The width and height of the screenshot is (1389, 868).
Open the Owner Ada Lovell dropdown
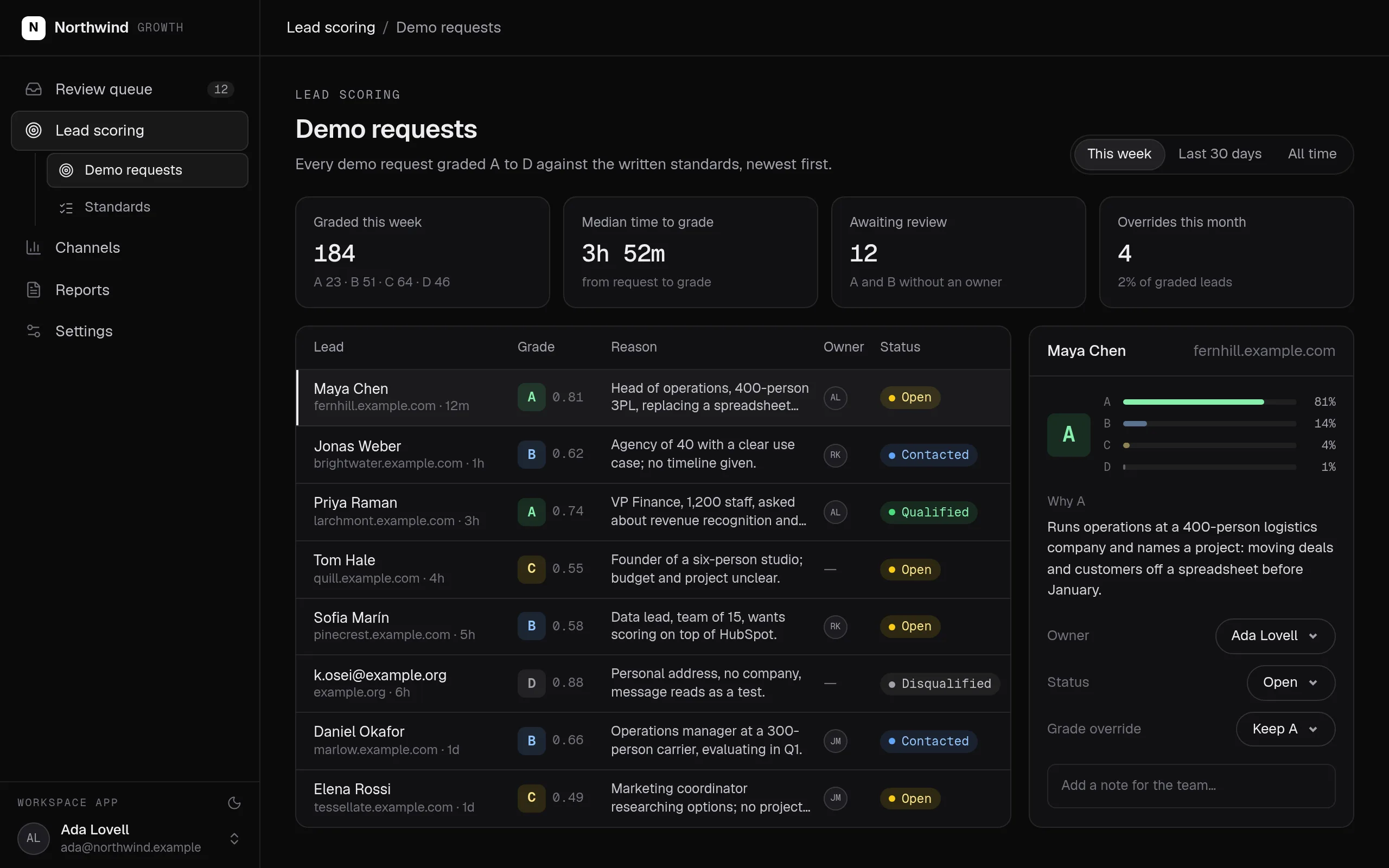[1275, 636]
